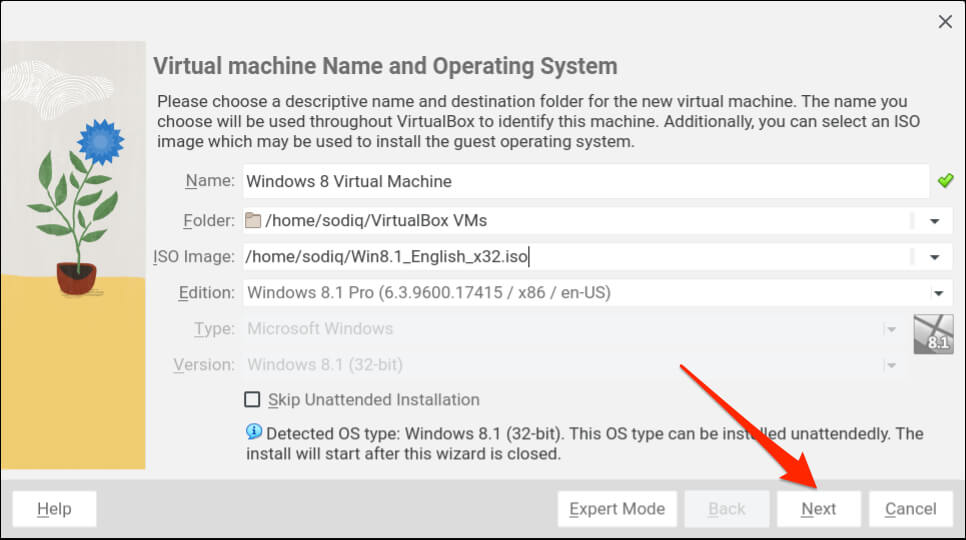Switch to Expert Mode
This screenshot has height=540, width=966.
coord(617,509)
